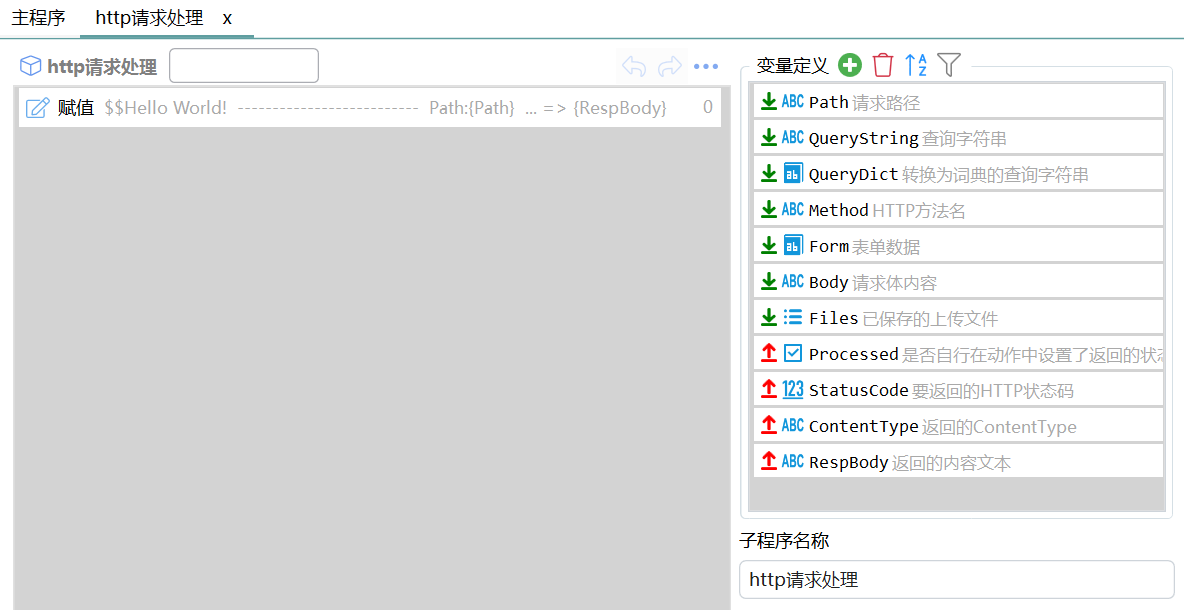1184x610 pixels.
Task: Open the three-dots more options menu
Action: 706,66
